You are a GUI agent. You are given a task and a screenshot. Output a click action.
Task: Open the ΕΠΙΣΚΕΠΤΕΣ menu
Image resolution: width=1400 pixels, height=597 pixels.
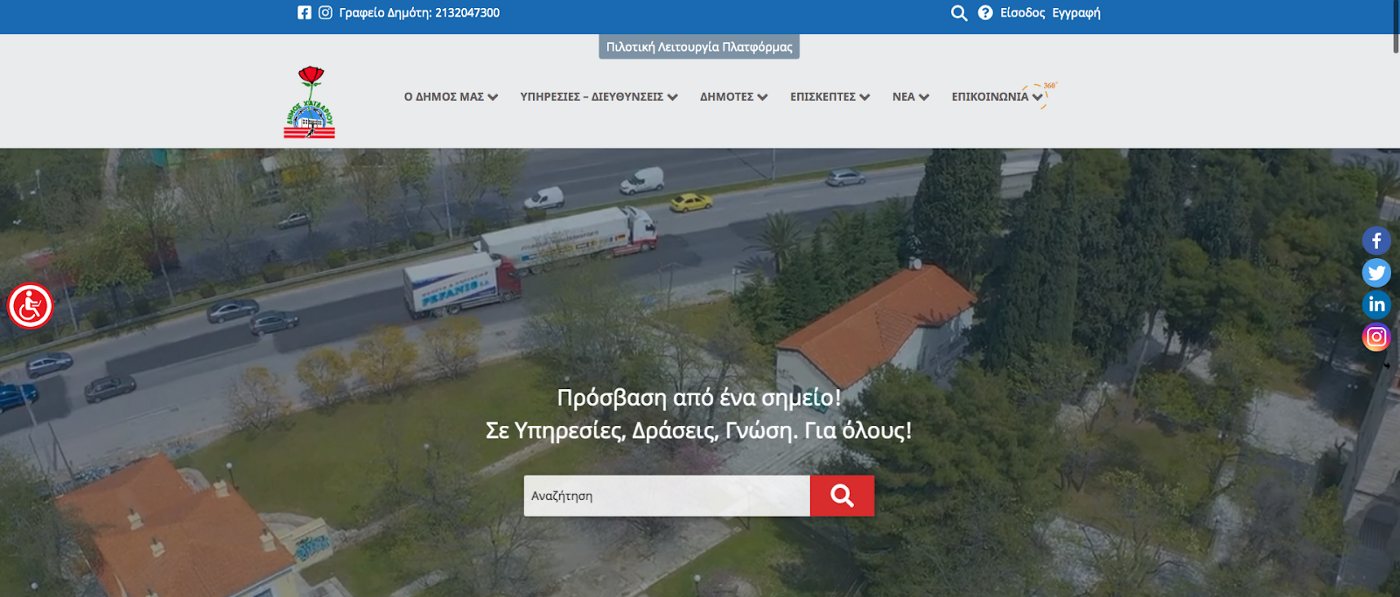[x=823, y=97]
